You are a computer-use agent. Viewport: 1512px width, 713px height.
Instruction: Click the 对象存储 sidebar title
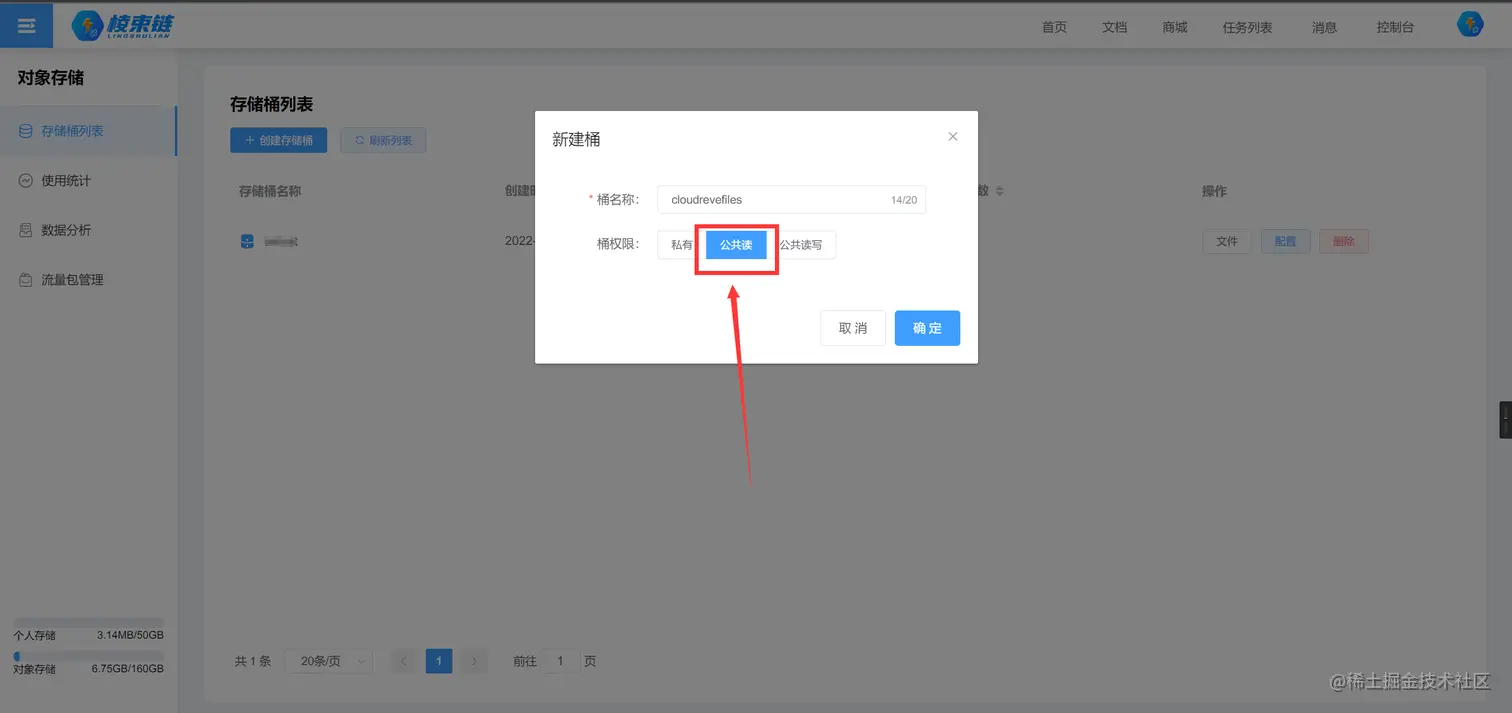(x=51, y=78)
